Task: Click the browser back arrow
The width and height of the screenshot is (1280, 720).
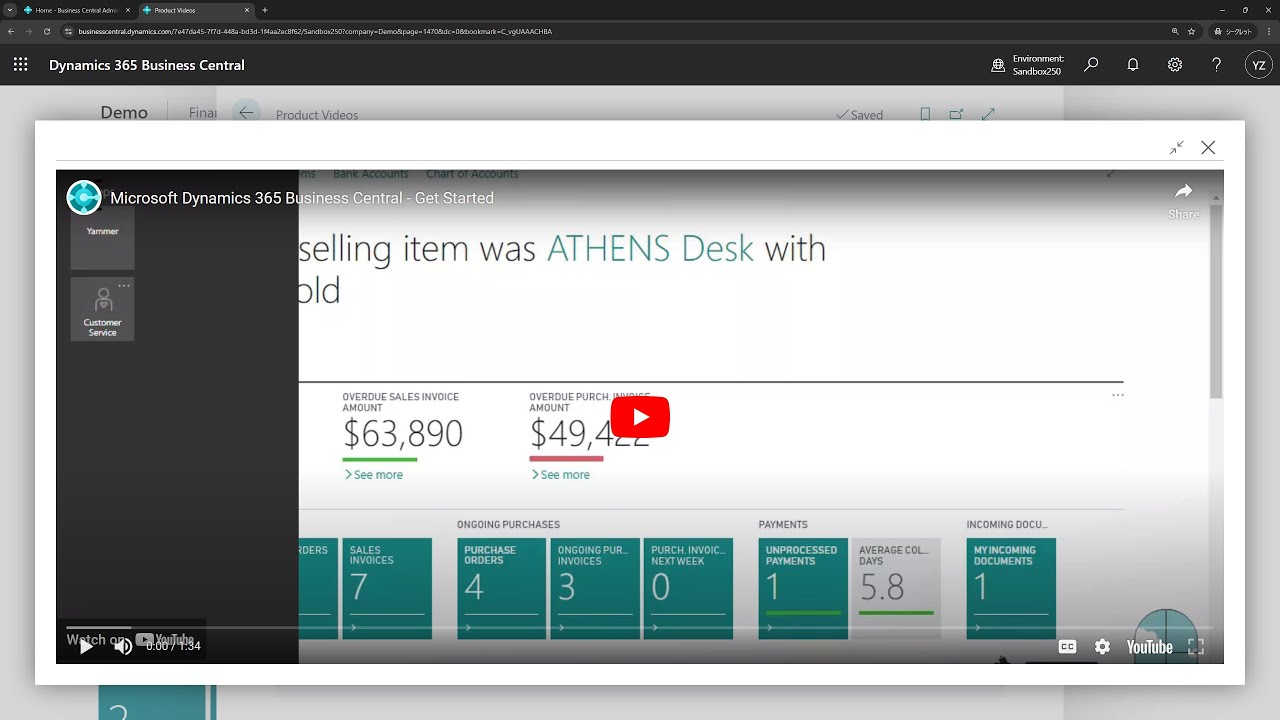Action: (x=11, y=31)
